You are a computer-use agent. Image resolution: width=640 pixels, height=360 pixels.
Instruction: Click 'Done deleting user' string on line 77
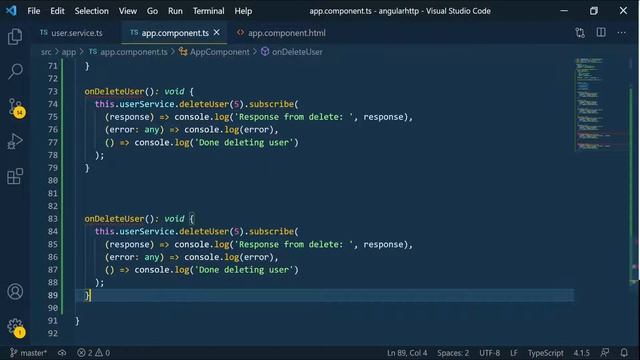(244, 142)
